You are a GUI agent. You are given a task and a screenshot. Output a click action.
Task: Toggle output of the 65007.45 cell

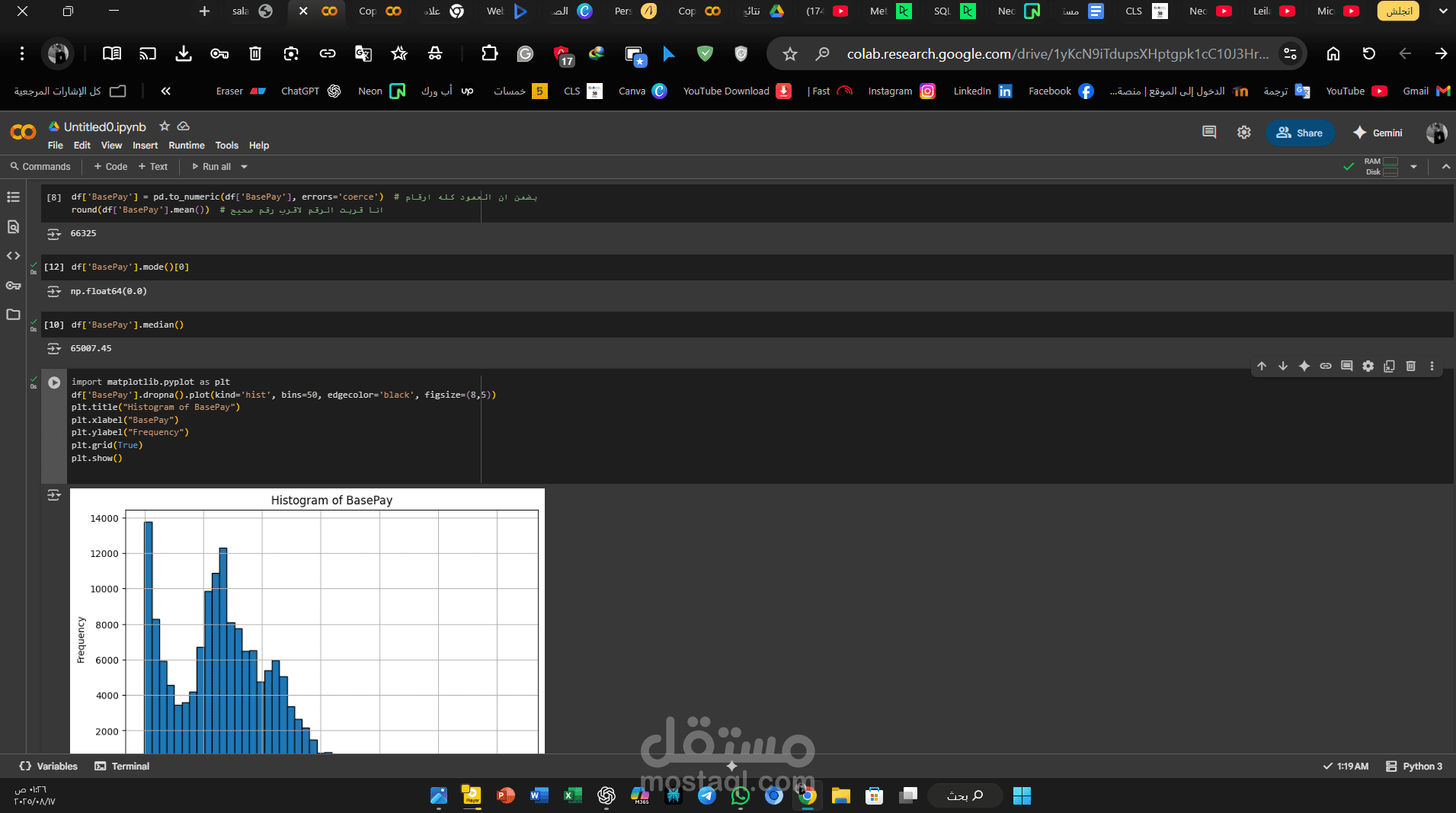pos(54,348)
